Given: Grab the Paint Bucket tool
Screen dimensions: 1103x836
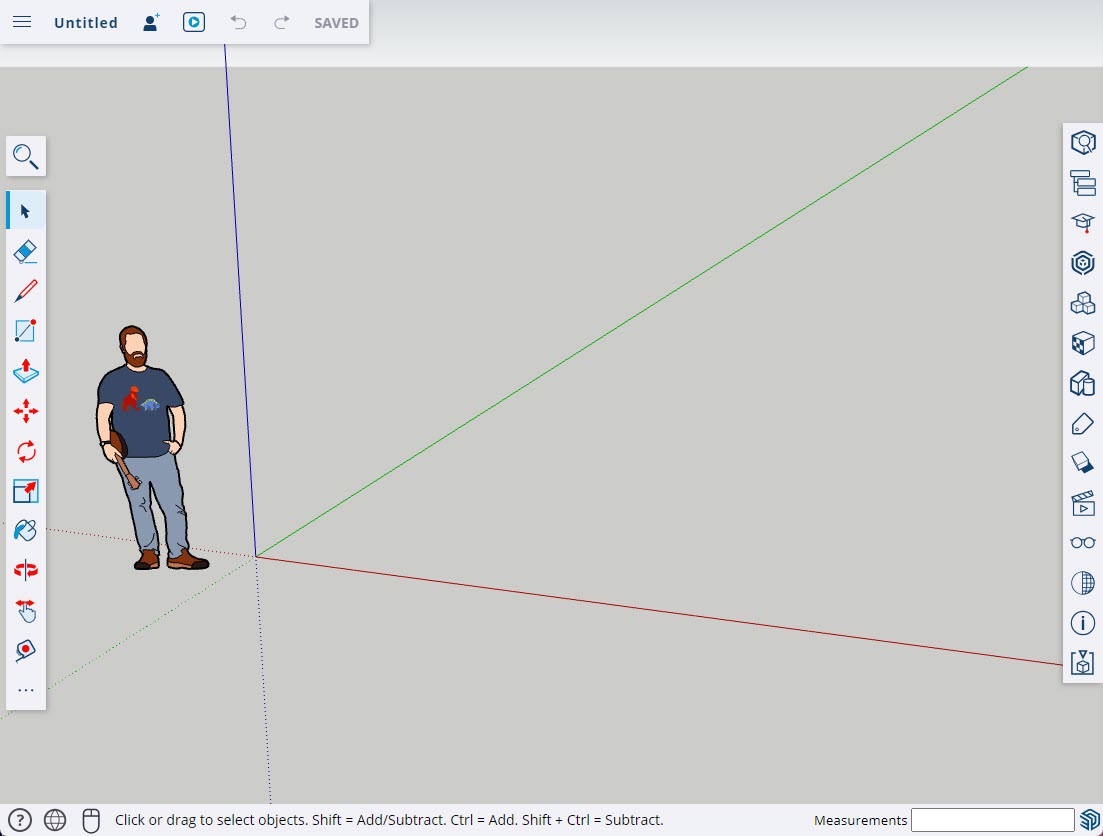Looking at the screenshot, I should 25,530.
